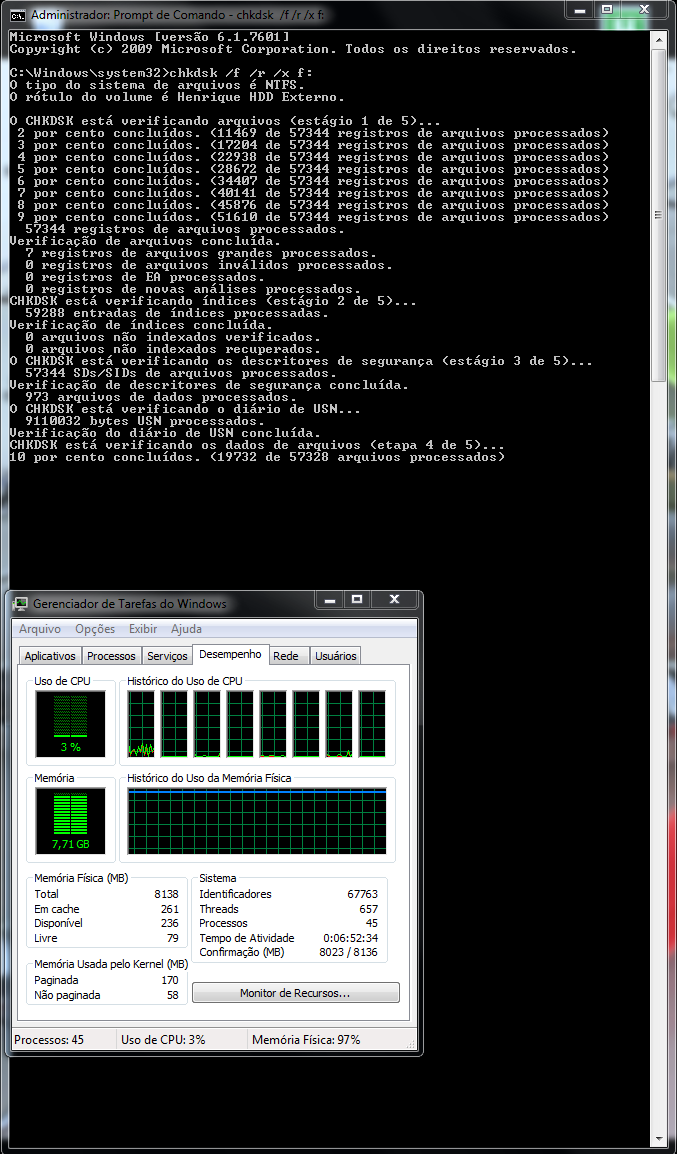
Task: Click the Command Prompt scrollbar down arrow
Action: tap(658, 1140)
